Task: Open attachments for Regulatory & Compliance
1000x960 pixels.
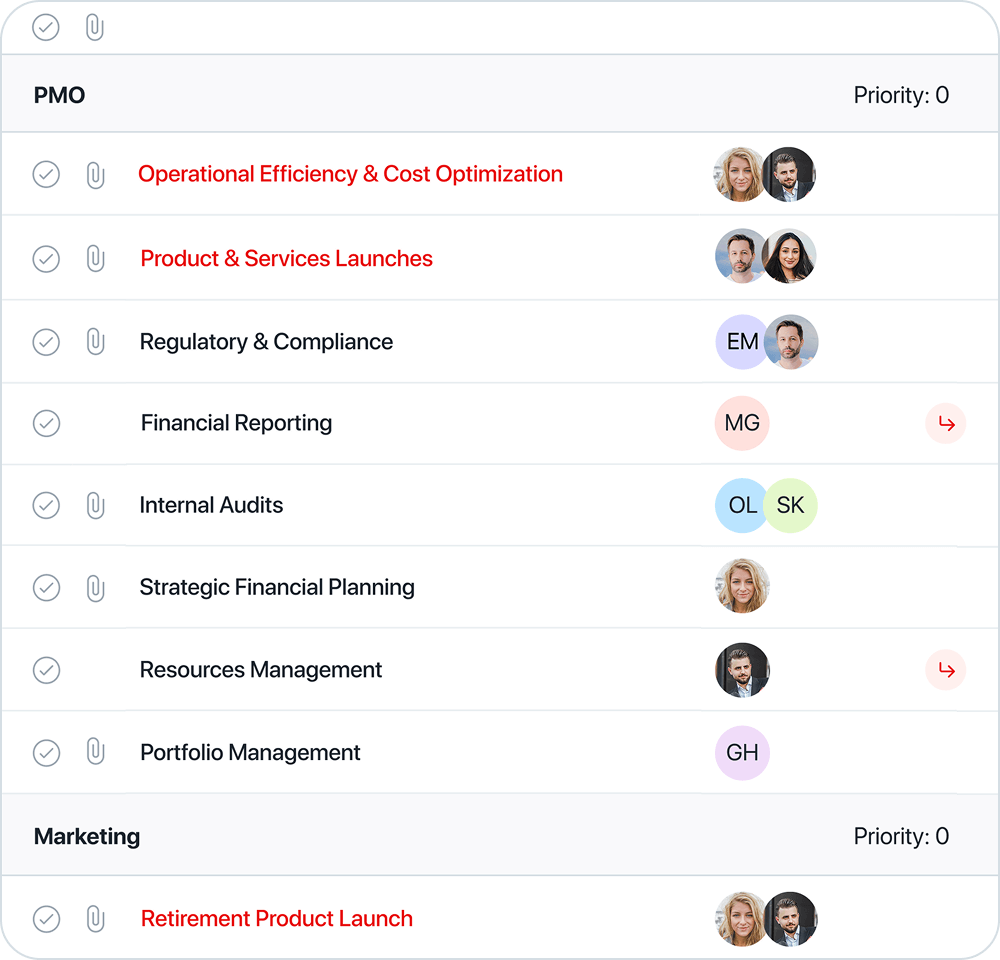Action: 95,342
